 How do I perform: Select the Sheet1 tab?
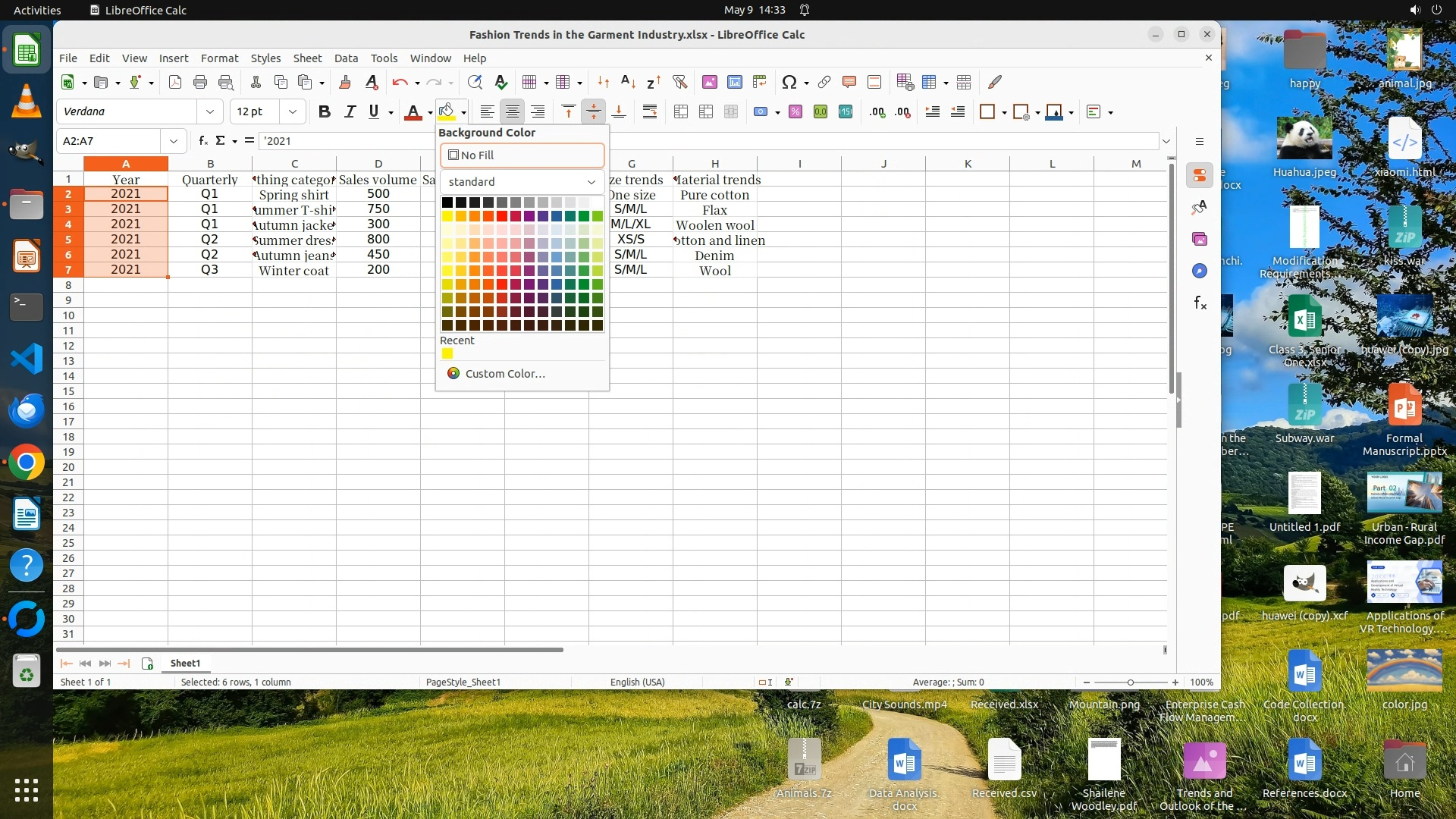[x=185, y=664]
